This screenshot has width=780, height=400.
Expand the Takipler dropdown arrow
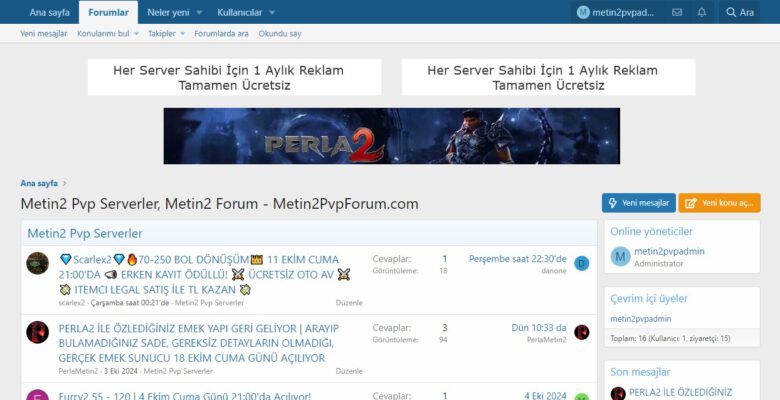pos(183,34)
